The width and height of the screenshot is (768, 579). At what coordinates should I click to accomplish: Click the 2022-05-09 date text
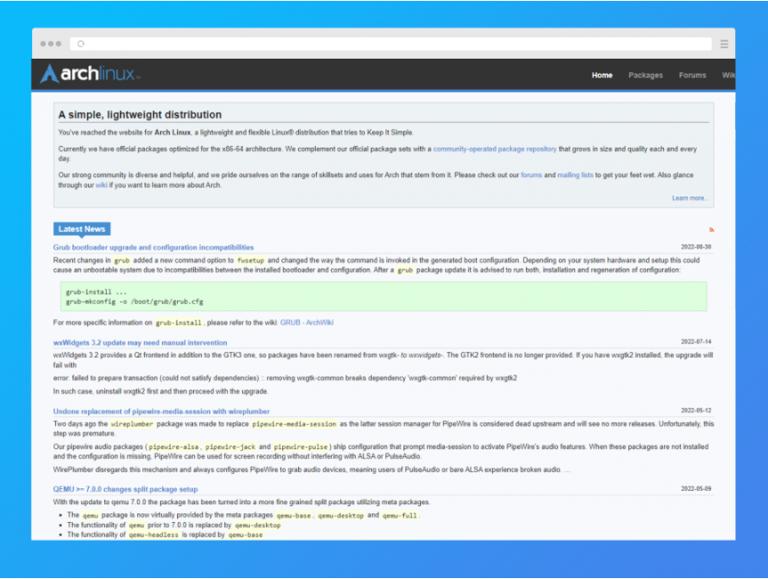click(x=696, y=488)
